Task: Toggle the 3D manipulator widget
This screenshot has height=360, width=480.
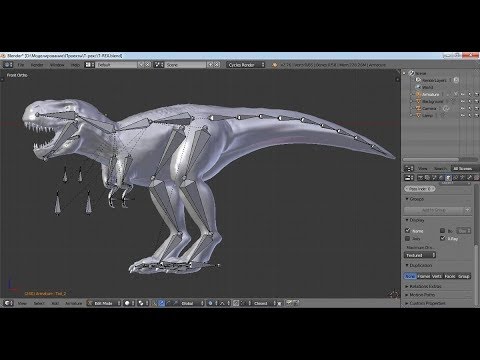Action: 154,303
